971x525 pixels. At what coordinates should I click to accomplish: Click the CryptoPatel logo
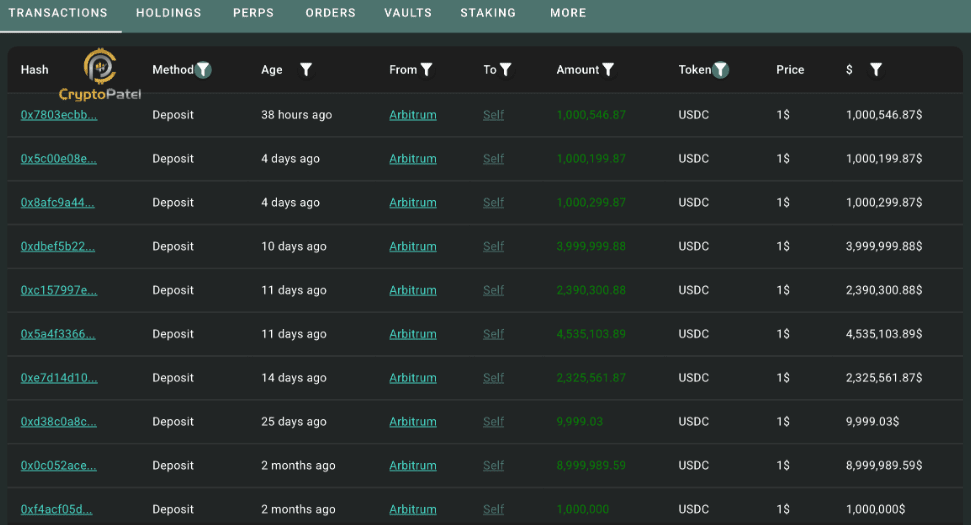tap(100, 75)
